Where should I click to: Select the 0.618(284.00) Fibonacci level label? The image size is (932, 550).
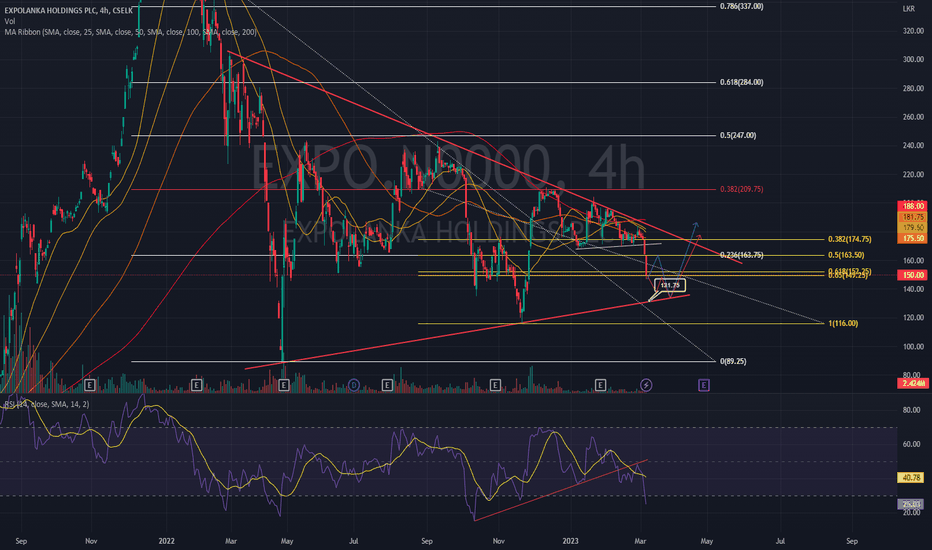point(741,83)
